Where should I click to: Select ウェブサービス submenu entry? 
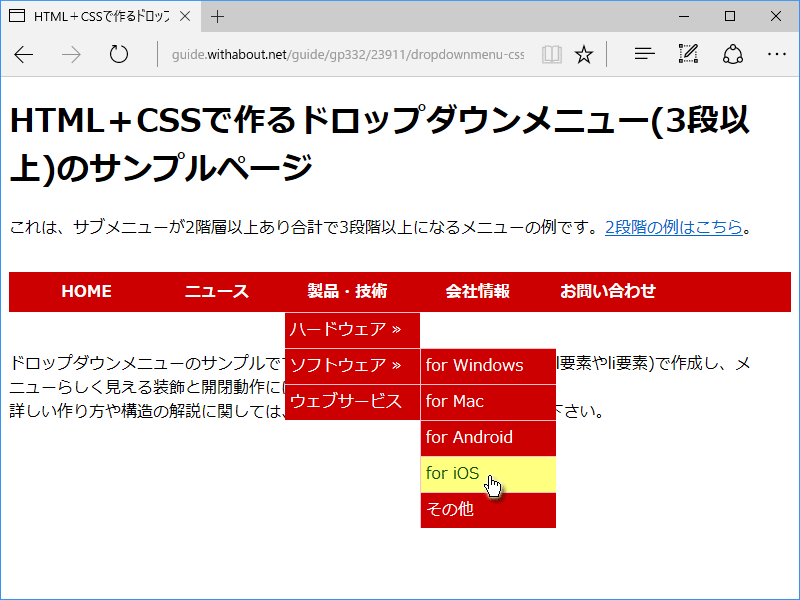352,402
